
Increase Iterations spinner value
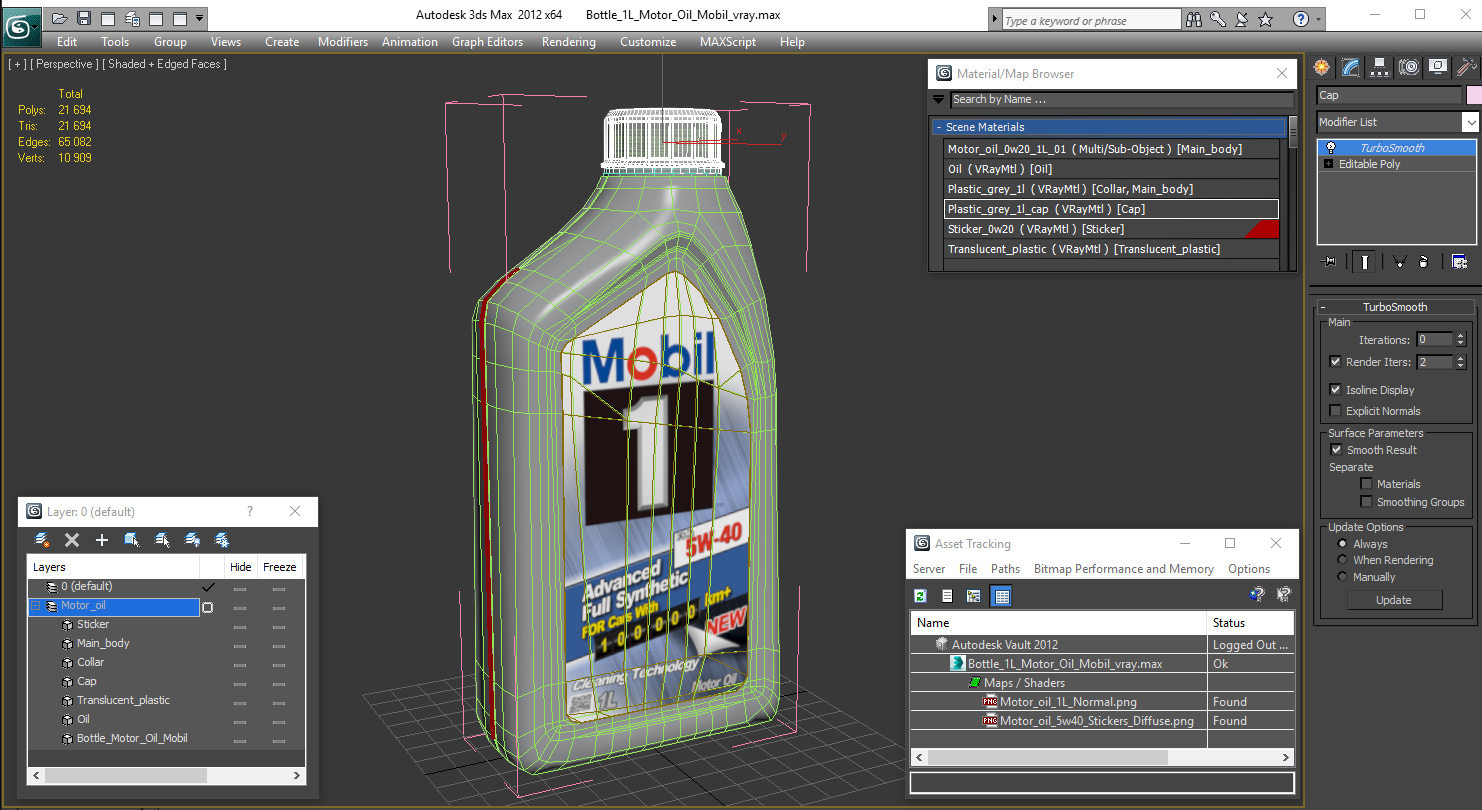[1460, 336]
